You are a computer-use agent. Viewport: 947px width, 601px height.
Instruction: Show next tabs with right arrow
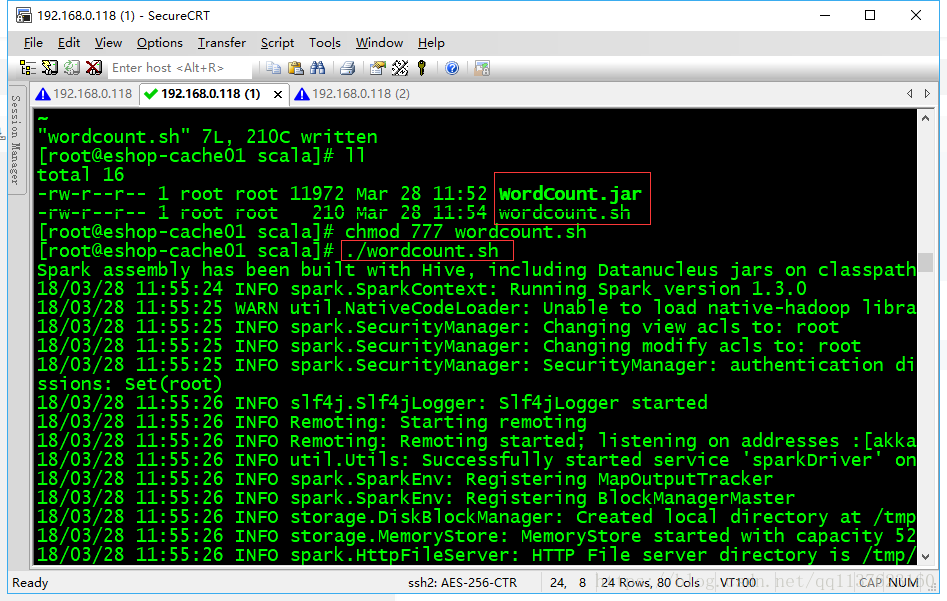pos(927,94)
